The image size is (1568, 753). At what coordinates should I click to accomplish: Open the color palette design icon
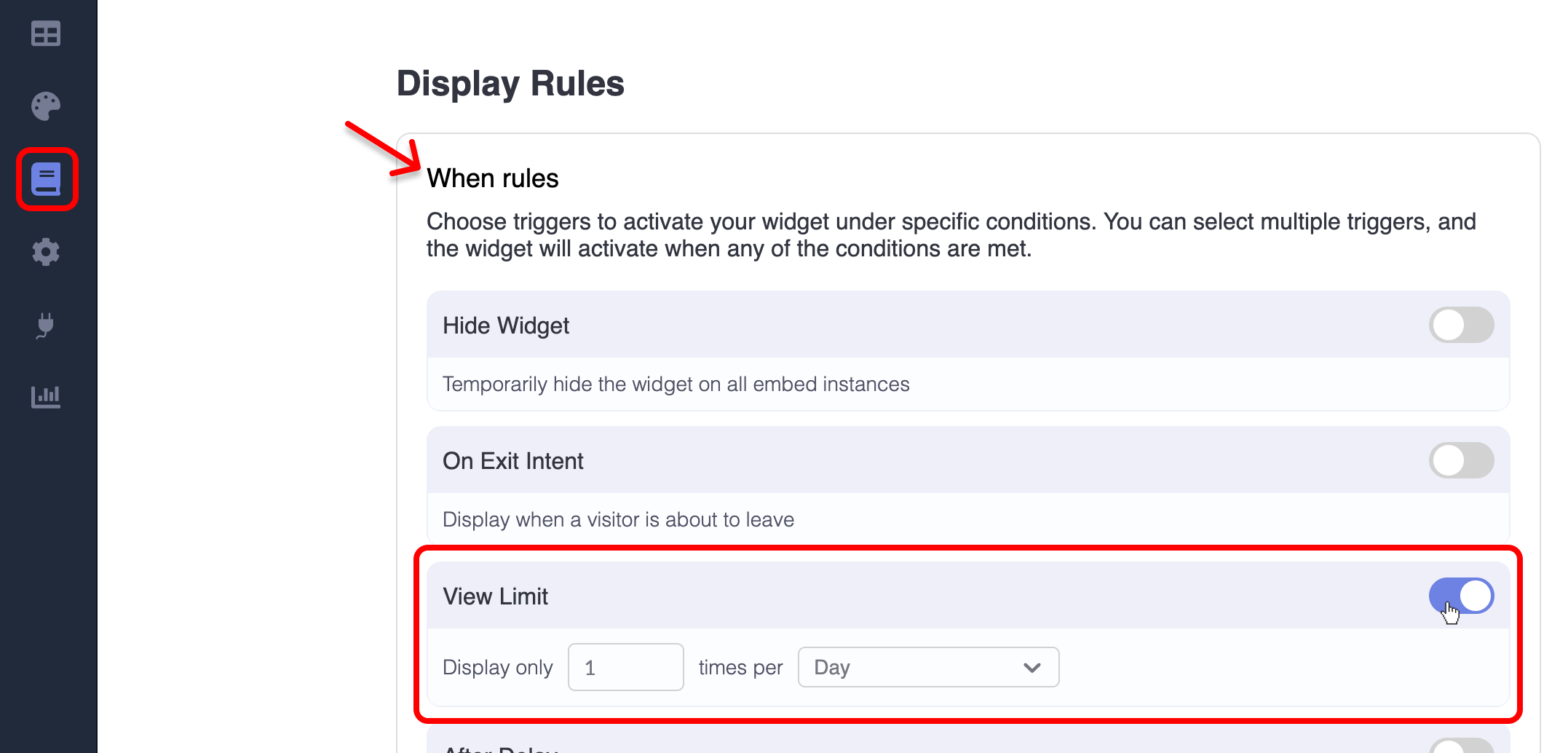46,106
